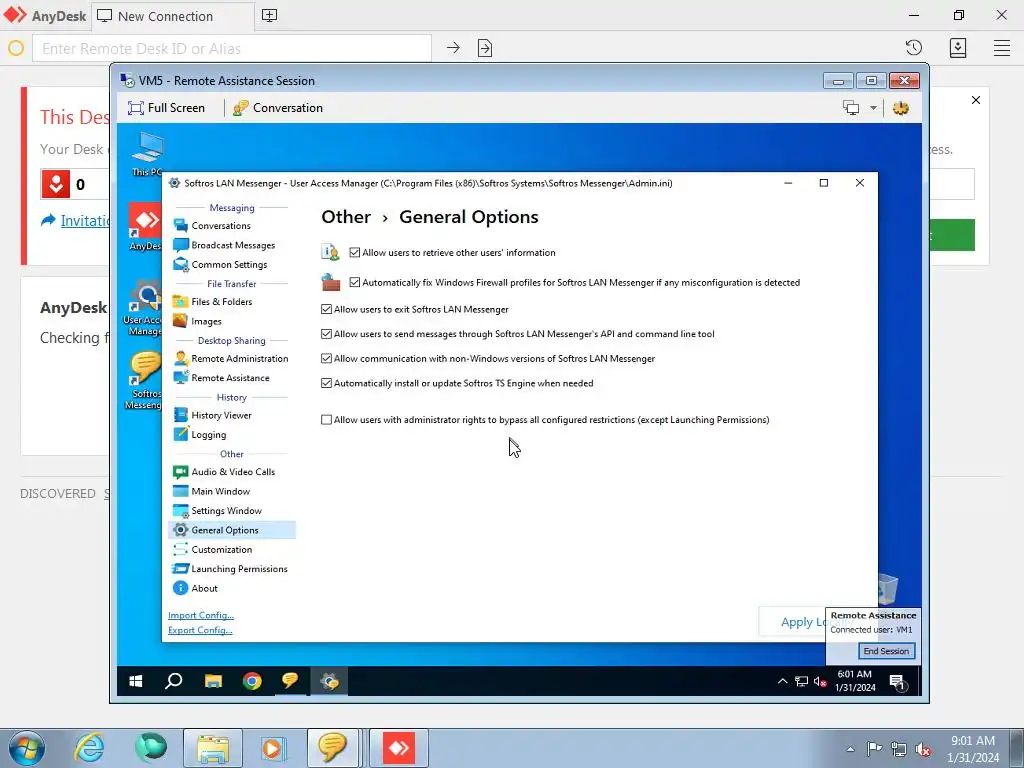Screen dimensions: 1024x768
Task: Open This PC desktop icon remotely
Action: click(146, 154)
